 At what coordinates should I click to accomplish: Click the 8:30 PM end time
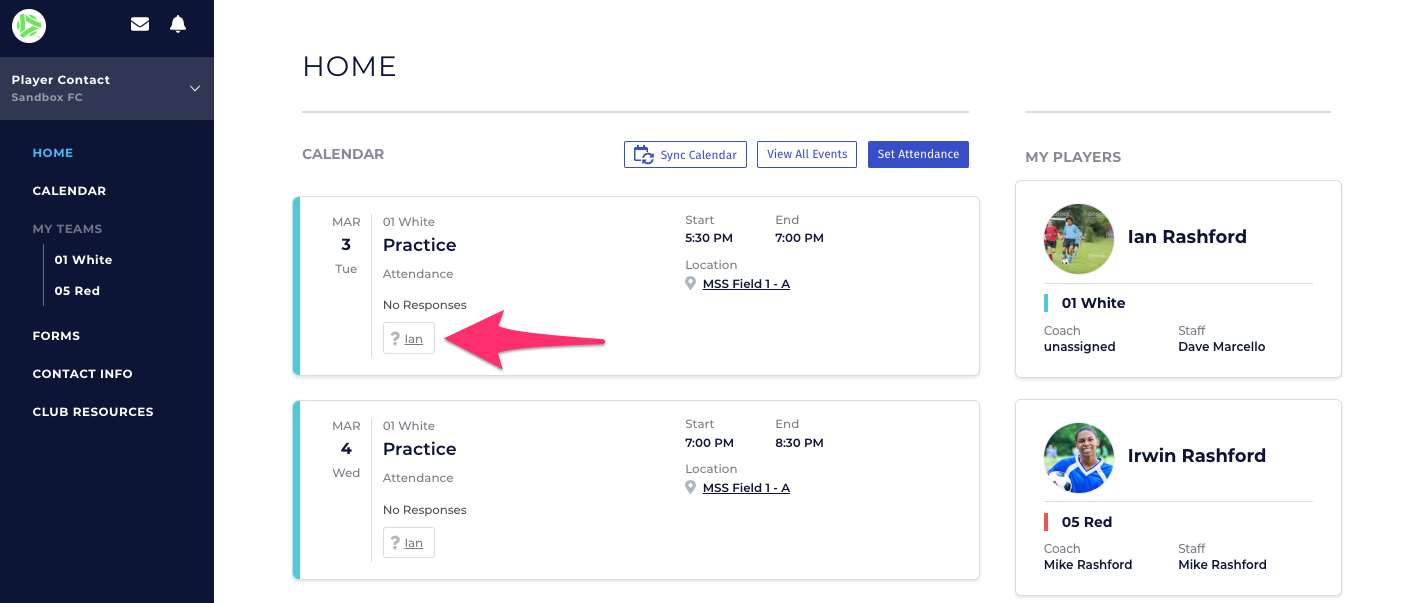coord(799,442)
